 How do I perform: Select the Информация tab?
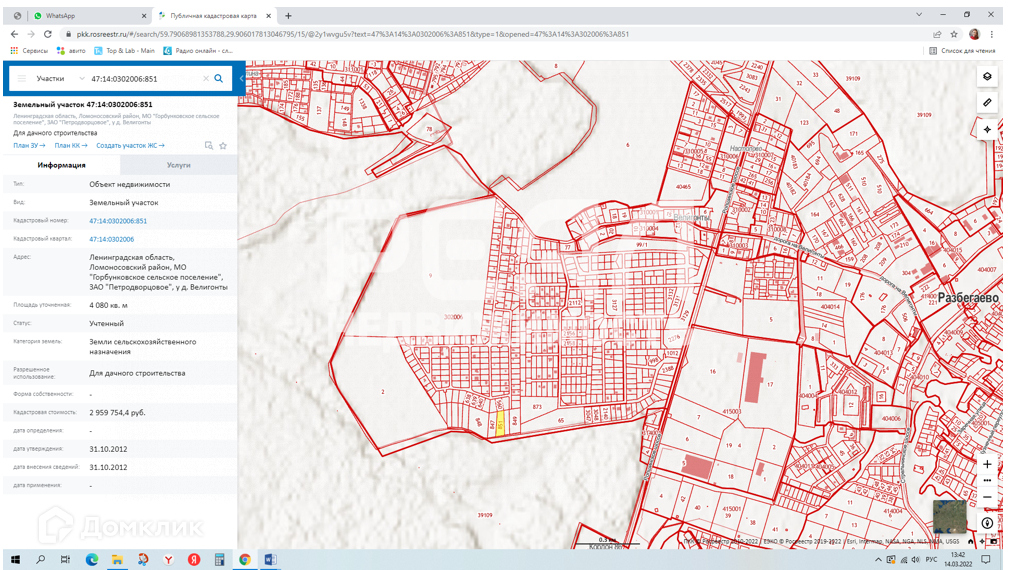coord(61,165)
